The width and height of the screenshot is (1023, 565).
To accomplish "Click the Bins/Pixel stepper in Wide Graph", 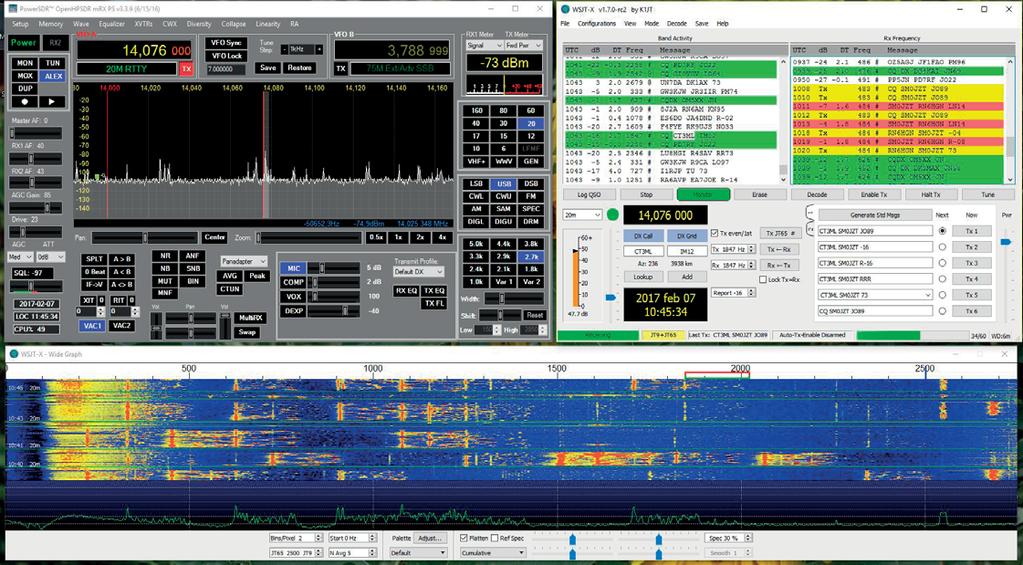I will coord(296,538).
